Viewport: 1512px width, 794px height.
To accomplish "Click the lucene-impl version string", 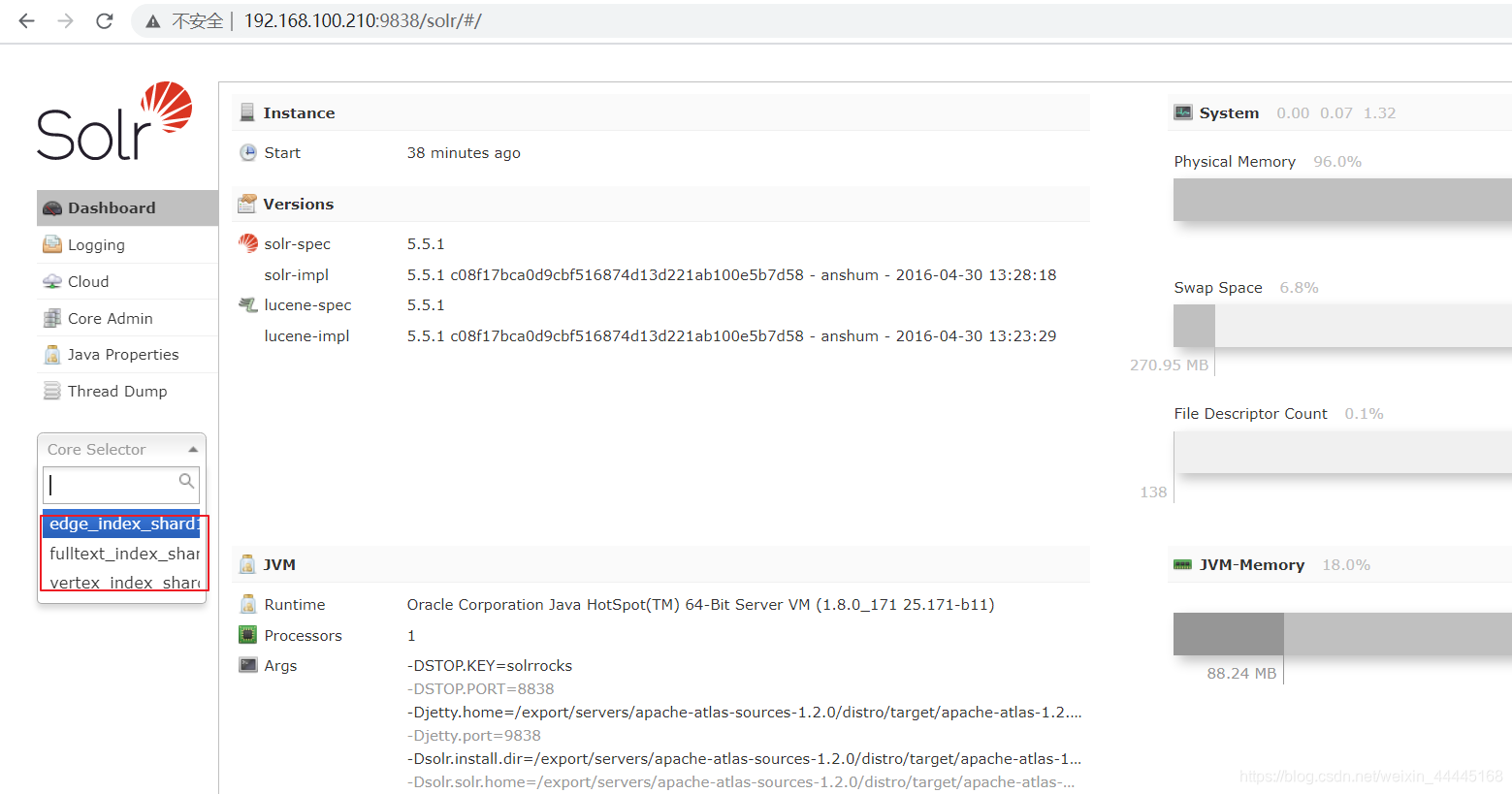I will (x=731, y=335).
